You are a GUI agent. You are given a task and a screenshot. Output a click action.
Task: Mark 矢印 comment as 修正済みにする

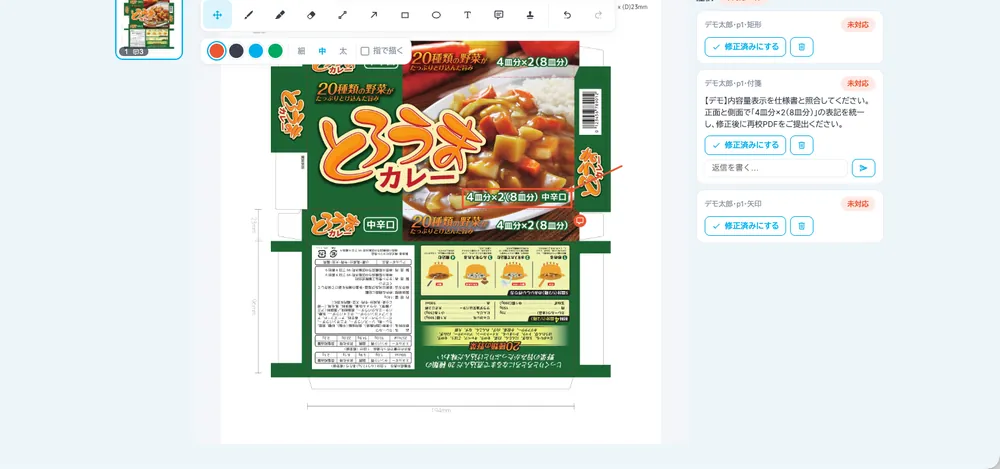pyautogui.click(x=745, y=226)
